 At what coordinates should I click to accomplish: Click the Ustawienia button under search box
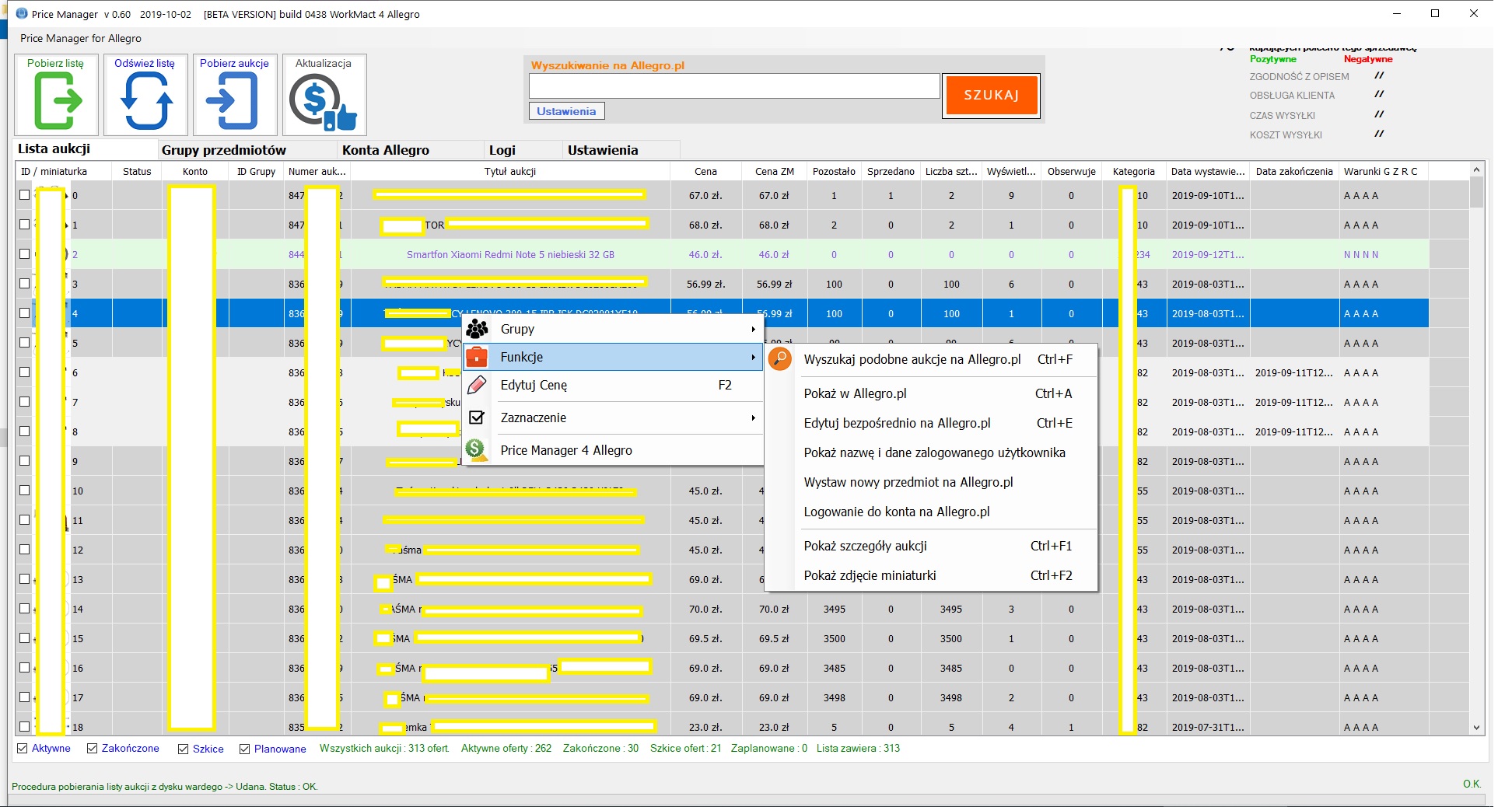tap(566, 111)
